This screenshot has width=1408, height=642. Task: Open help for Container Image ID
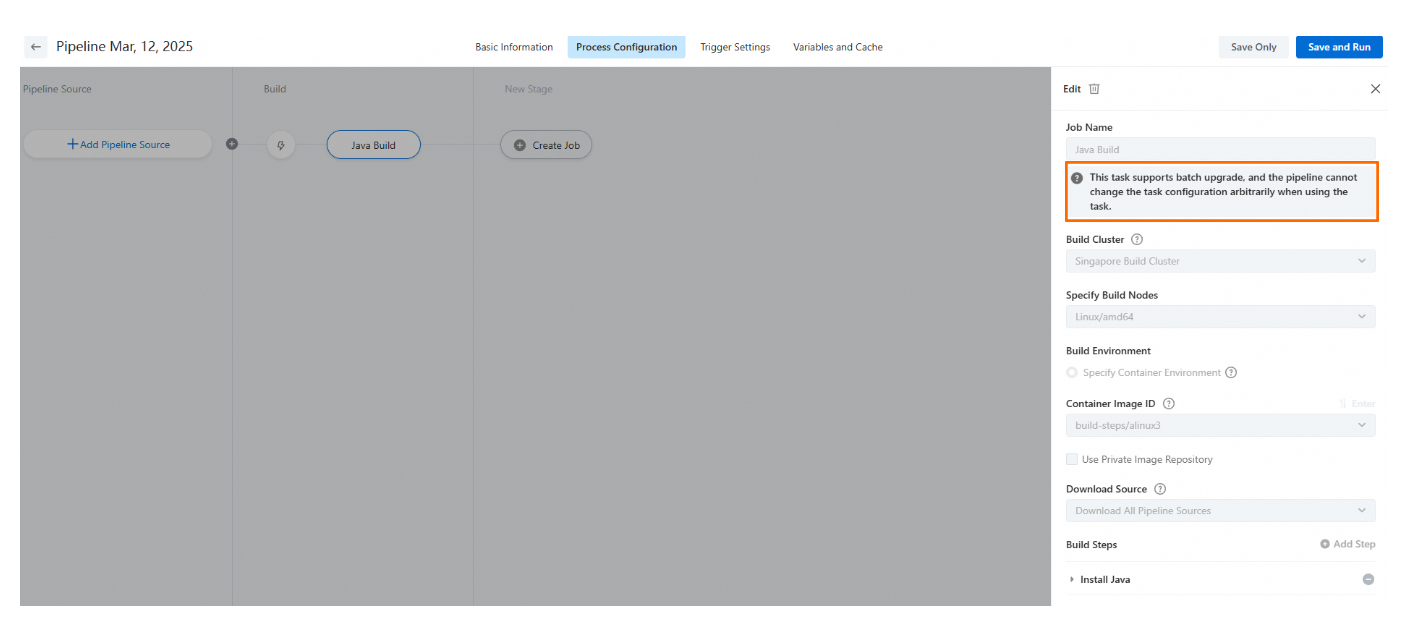coord(1169,404)
